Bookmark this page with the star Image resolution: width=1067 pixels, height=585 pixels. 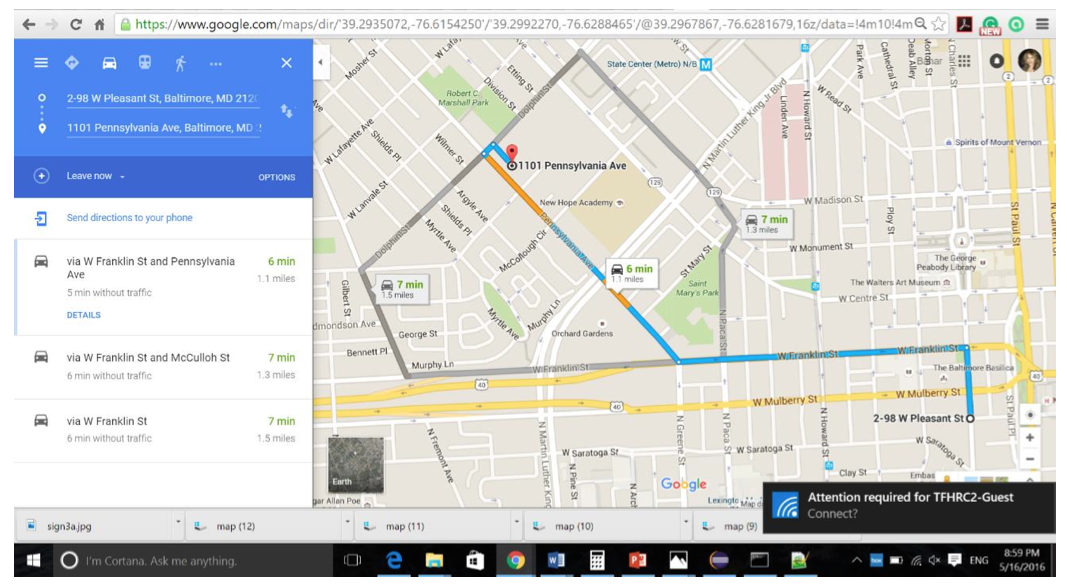coord(939,24)
